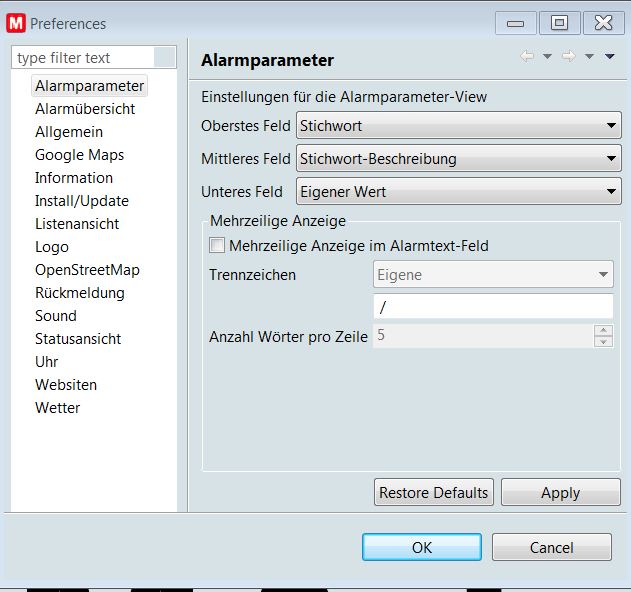Open the preferences view menu triangle
The image size is (631, 592).
(x=609, y=57)
